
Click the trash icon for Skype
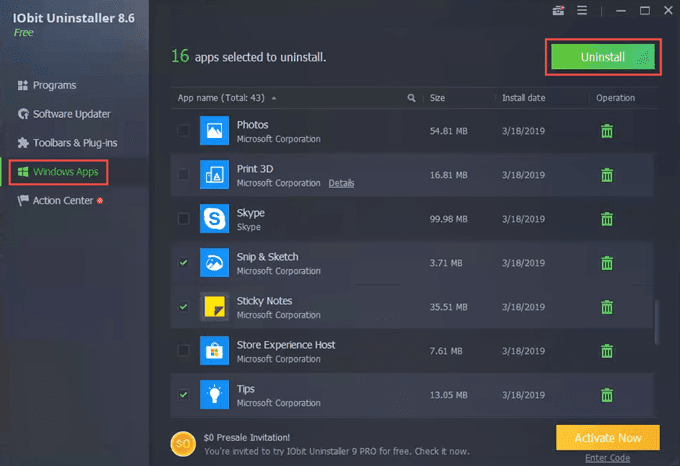click(x=607, y=219)
